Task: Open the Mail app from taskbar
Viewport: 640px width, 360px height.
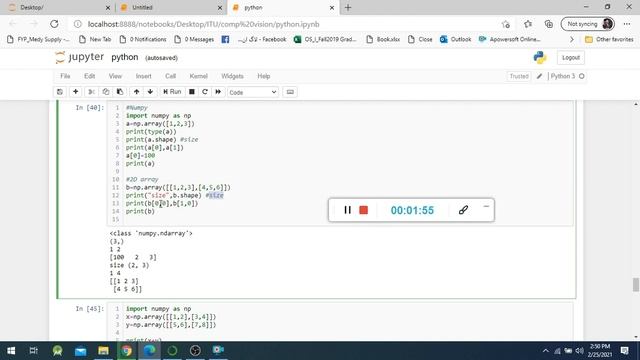Action: coord(80,350)
